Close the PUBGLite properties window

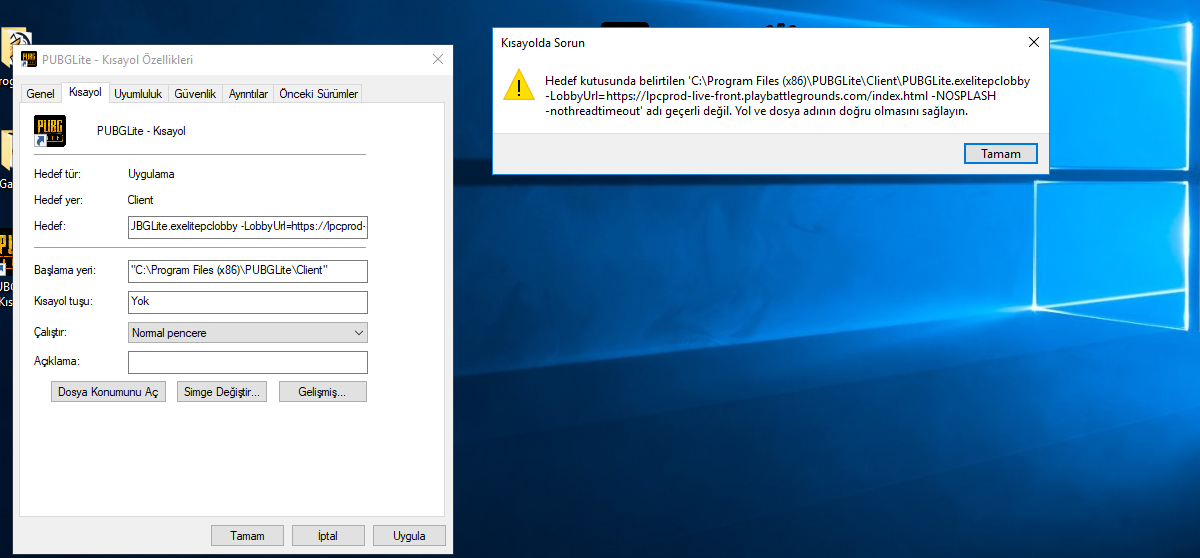(x=438, y=59)
